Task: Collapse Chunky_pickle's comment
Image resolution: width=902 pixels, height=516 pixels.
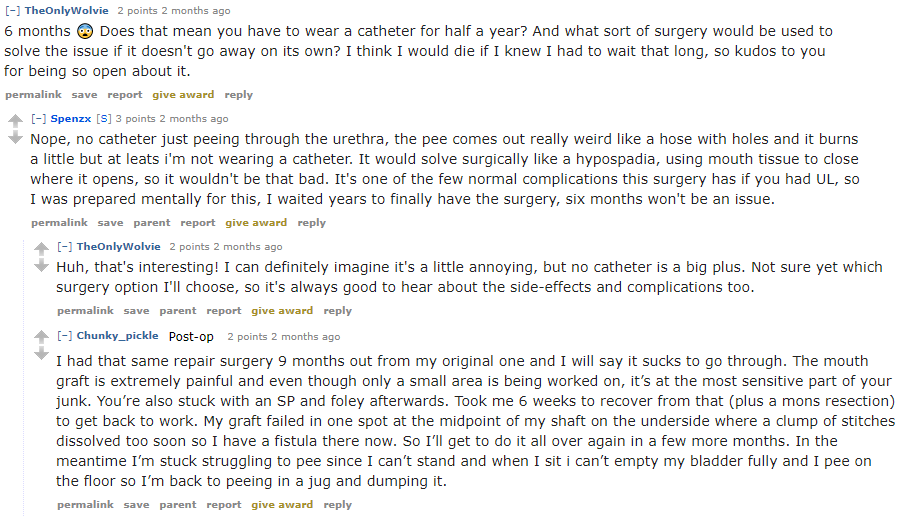Action: coord(64,336)
